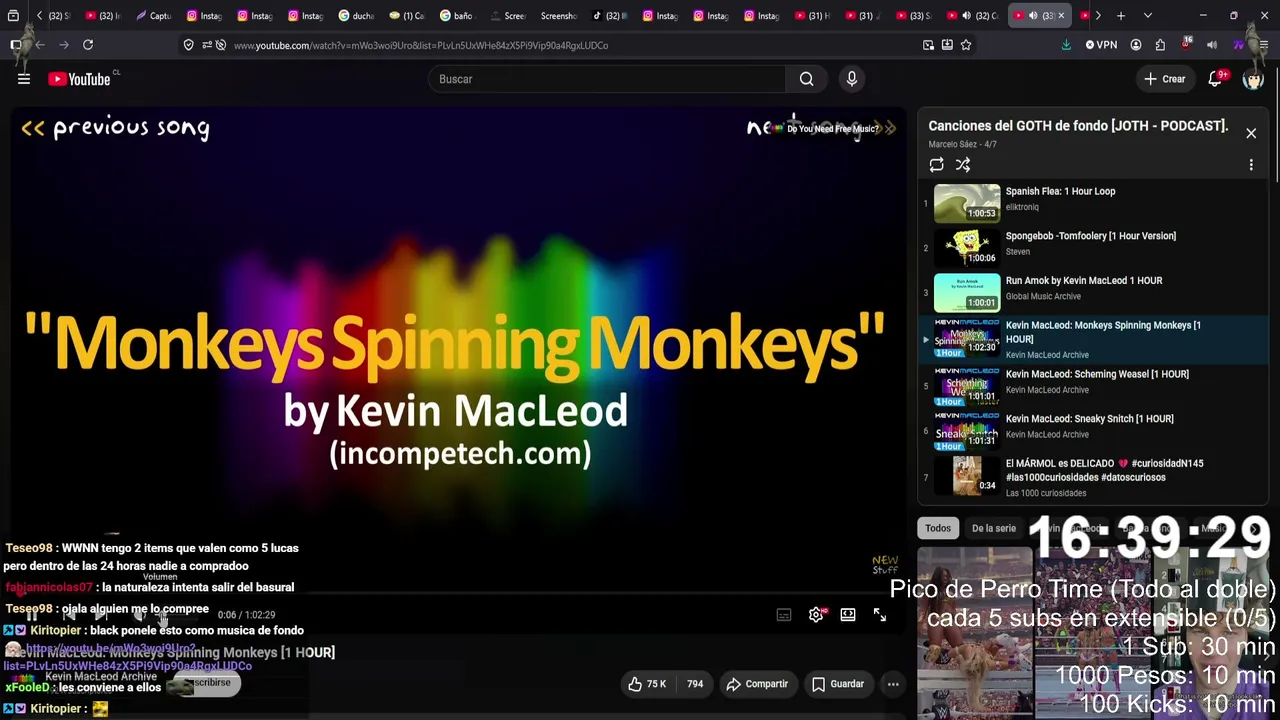1280x720 pixels.
Task: Enter fullscreen on the video player
Action: pyautogui.click(x=880, y=615)
